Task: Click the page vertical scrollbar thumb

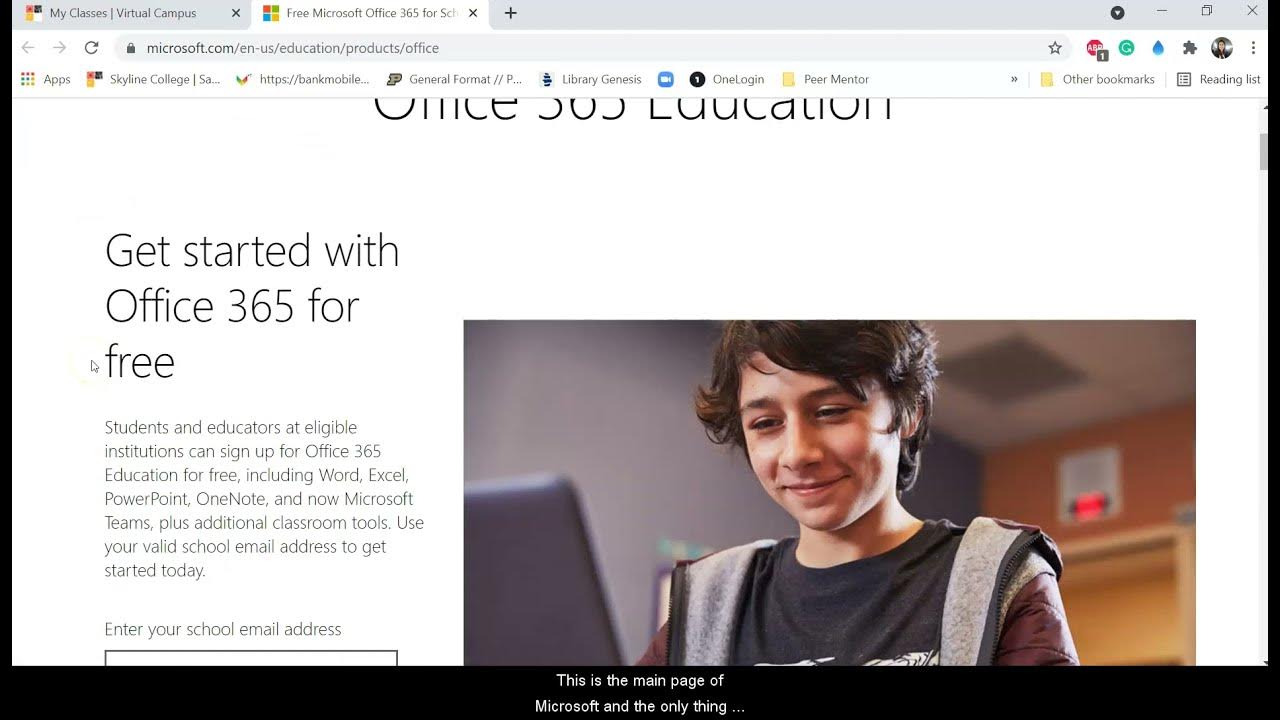Action: (1264, 150)
